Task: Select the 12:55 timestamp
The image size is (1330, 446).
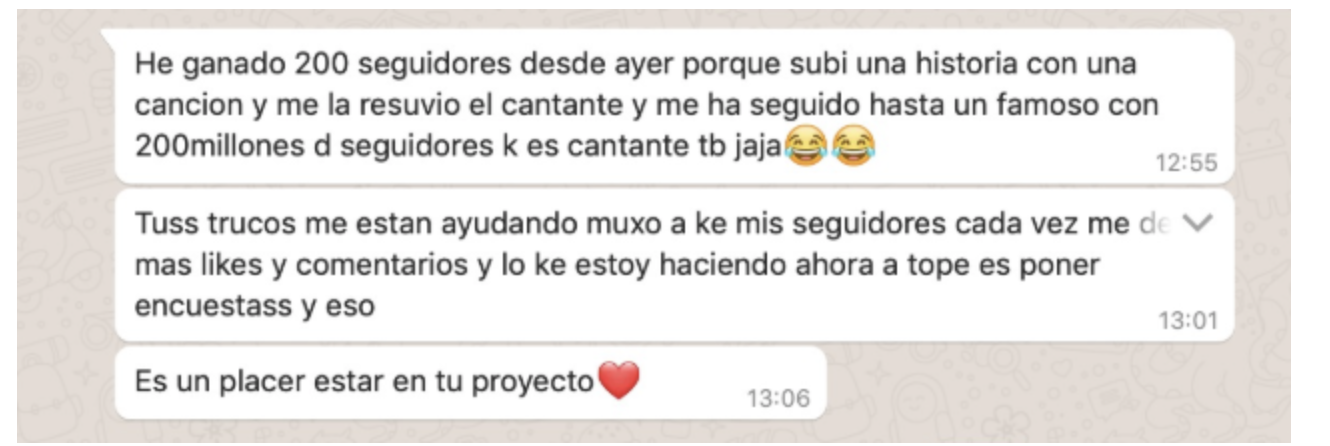Action: [1187, 163]
